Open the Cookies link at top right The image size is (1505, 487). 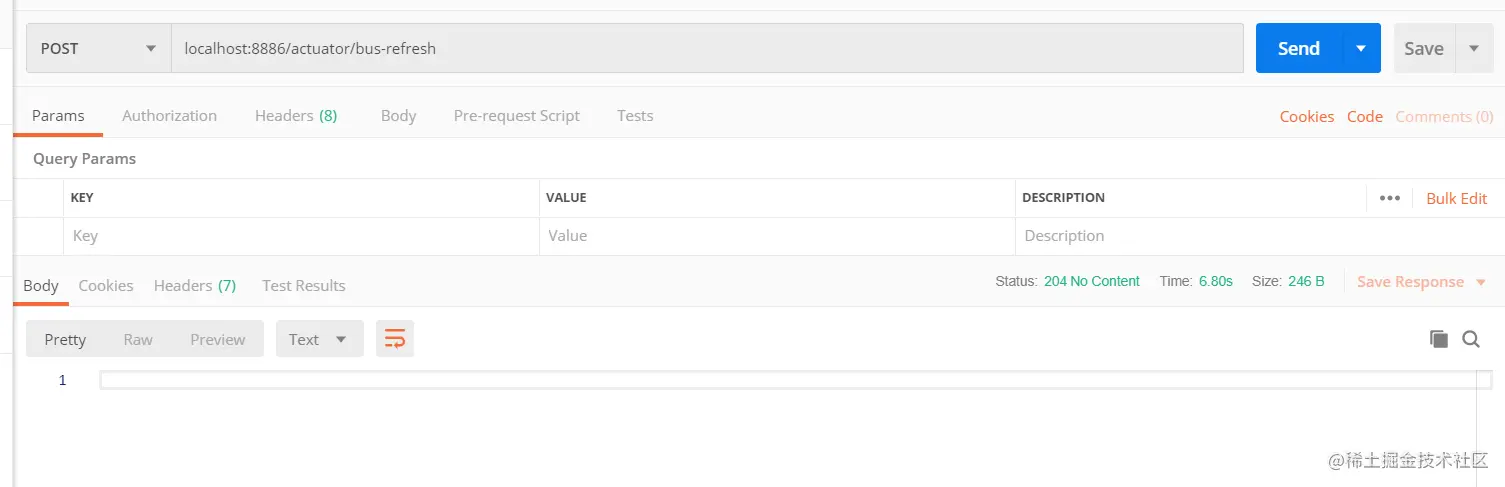tap(1307, 117)
